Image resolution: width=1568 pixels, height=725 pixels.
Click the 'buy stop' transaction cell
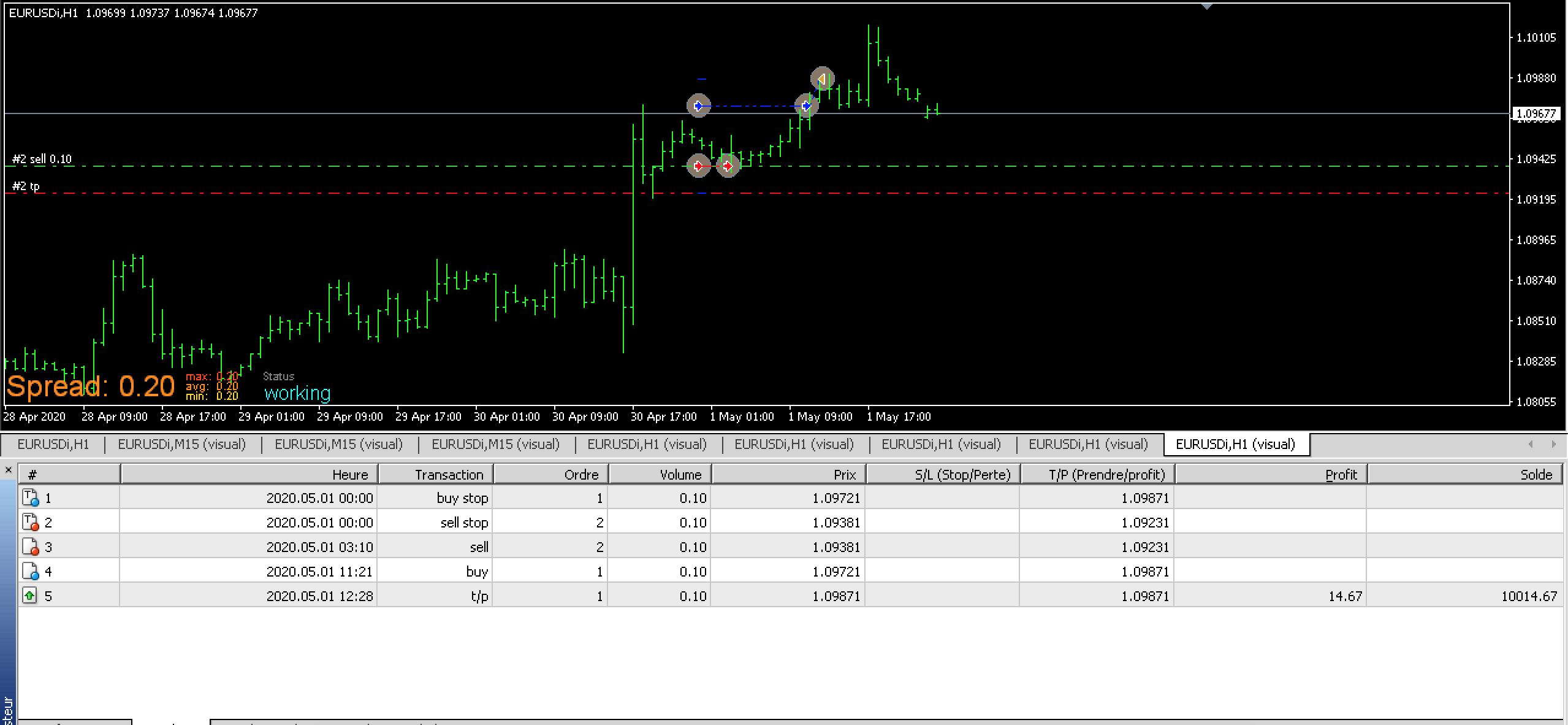435,497
